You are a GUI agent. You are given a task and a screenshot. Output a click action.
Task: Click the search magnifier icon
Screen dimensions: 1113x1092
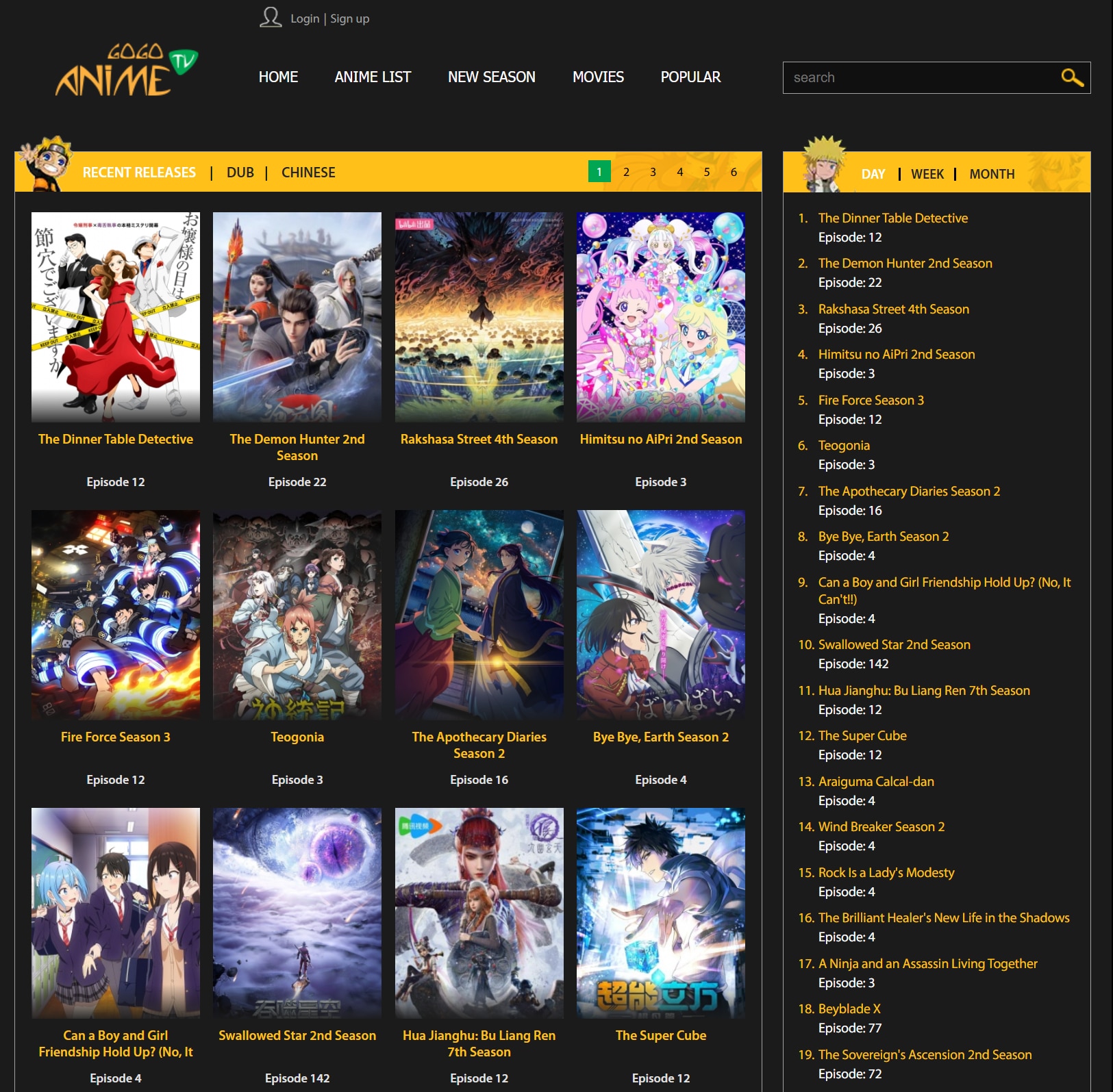click(x=1072, y=77)
